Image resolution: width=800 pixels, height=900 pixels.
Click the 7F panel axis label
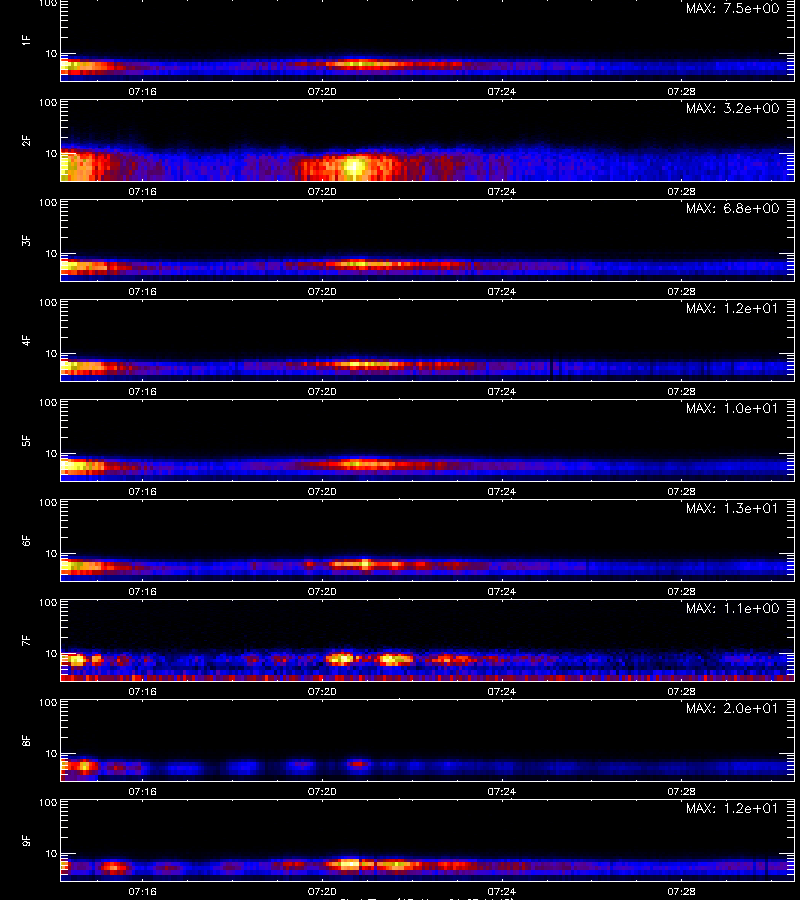point(25,640)
